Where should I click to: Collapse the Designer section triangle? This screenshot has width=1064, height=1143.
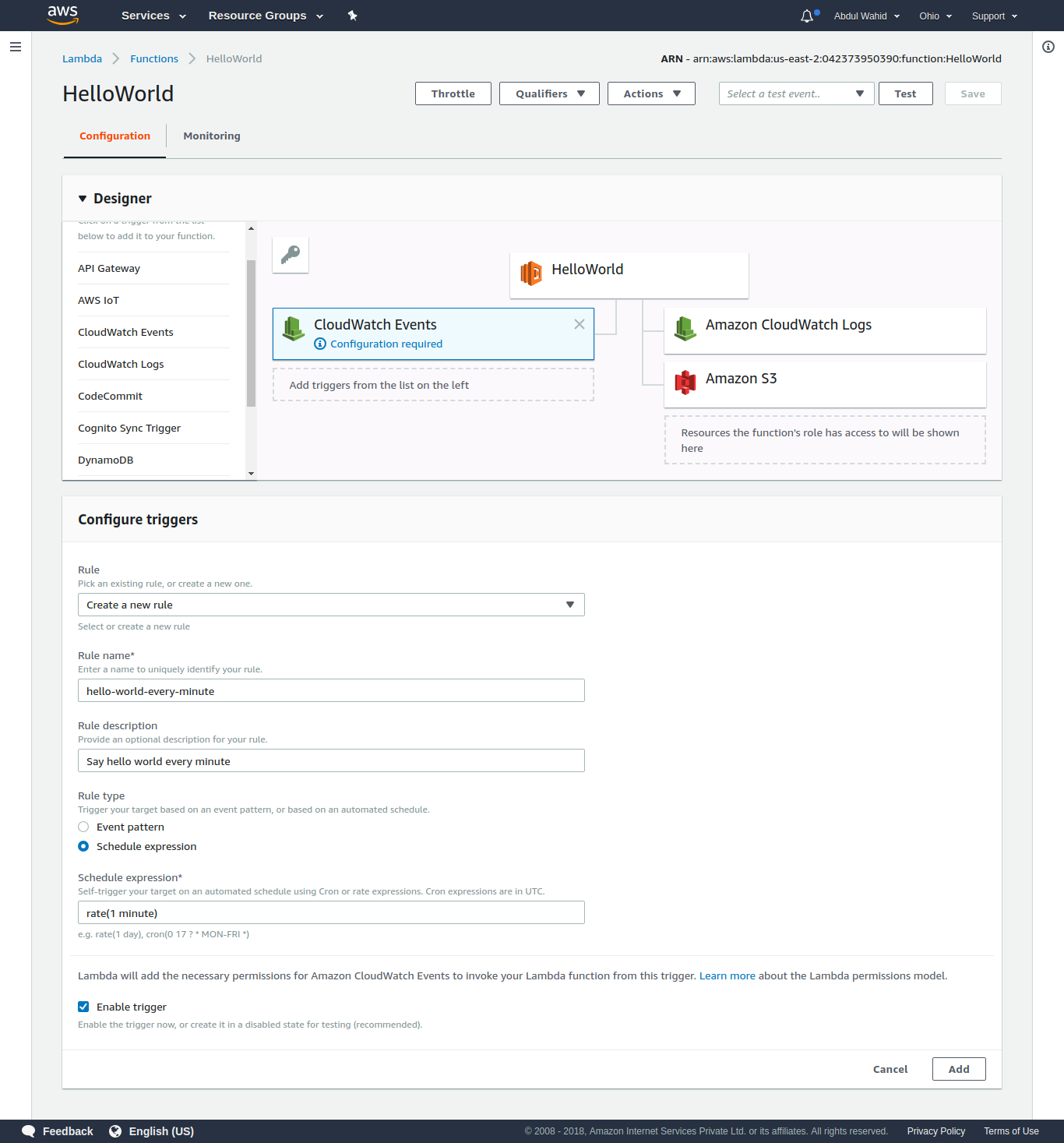[83, 199]
